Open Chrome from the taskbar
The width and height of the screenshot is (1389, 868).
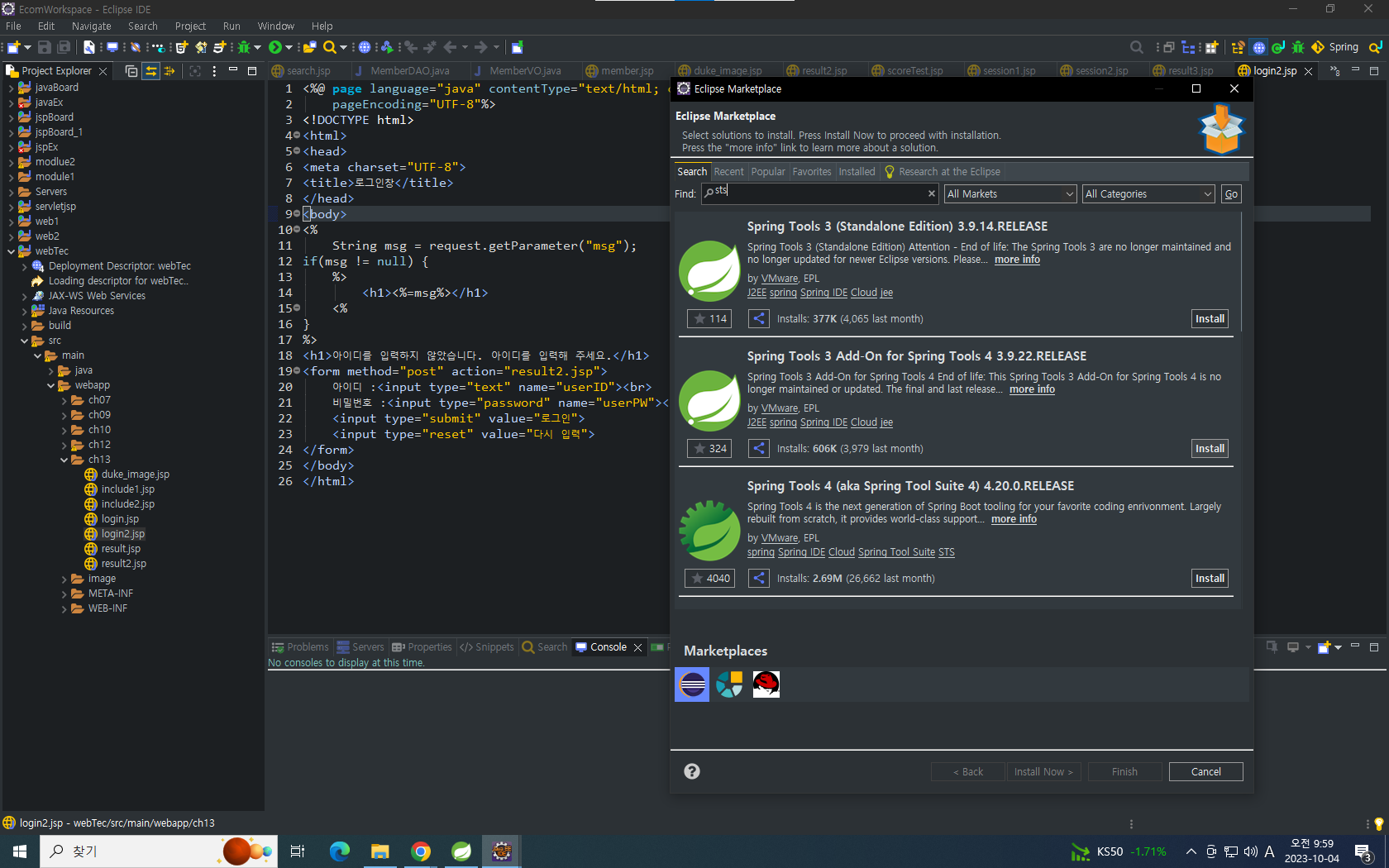coord(421,851)
